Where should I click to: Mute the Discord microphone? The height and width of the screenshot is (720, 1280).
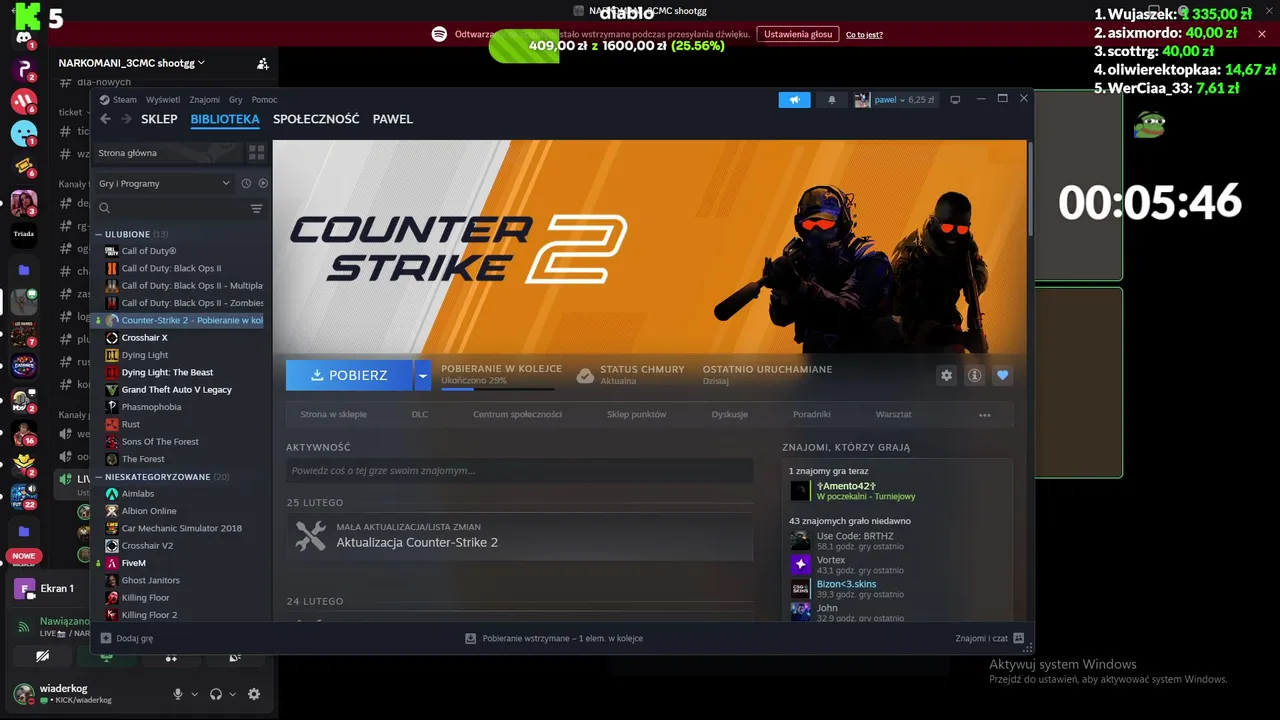click(x=178, y=694)
